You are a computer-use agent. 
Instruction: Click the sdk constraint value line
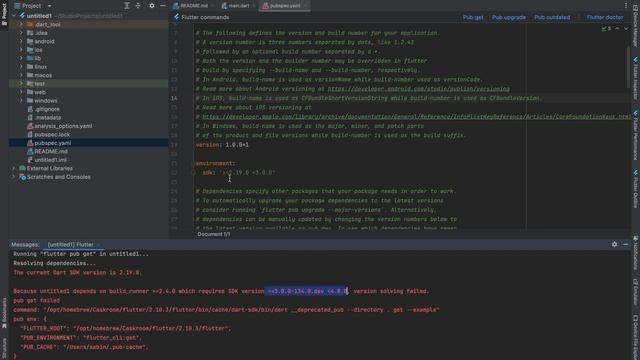239,173
